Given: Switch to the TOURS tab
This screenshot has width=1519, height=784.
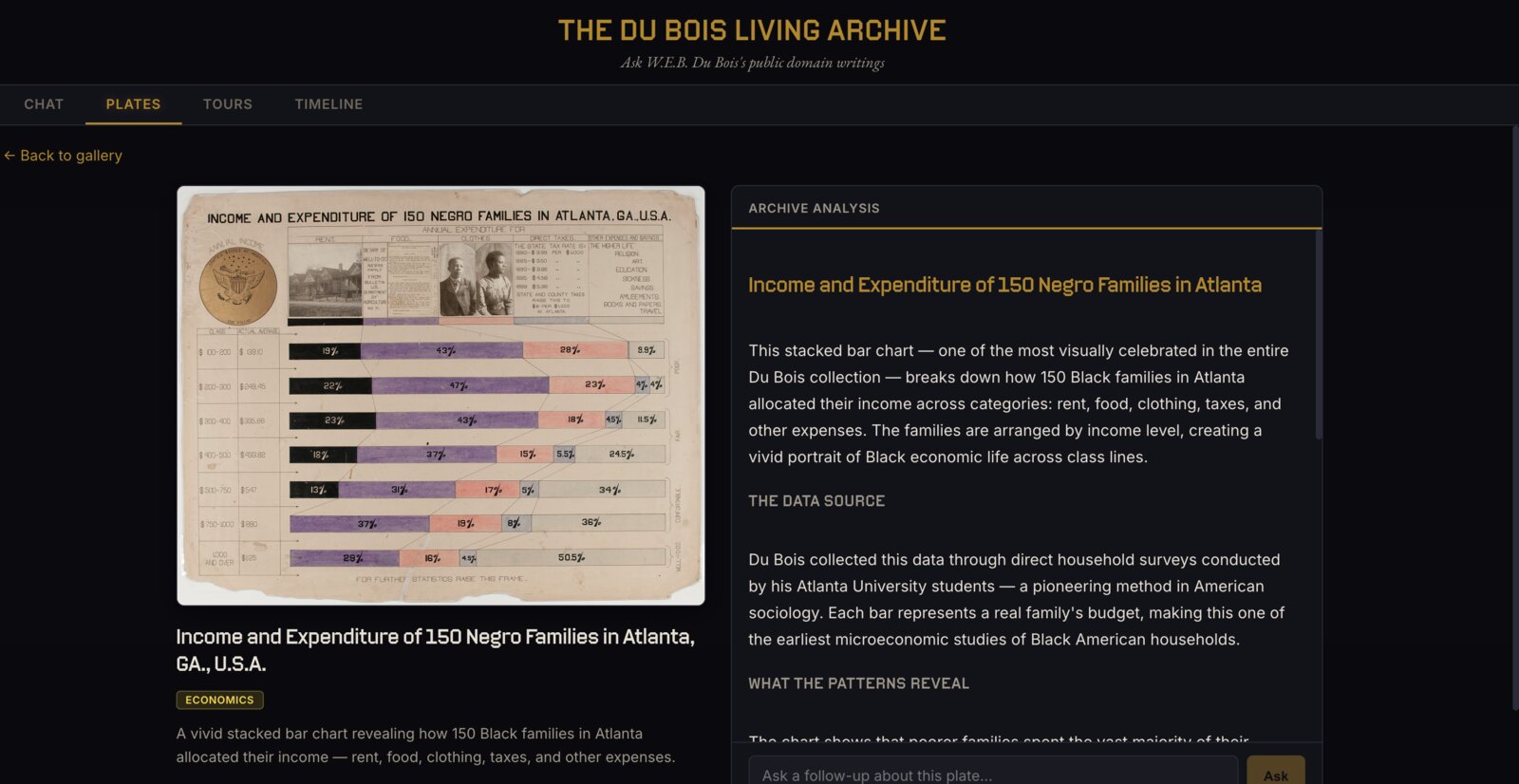Looking at the screenshot, I should click(x=228, y=104).
